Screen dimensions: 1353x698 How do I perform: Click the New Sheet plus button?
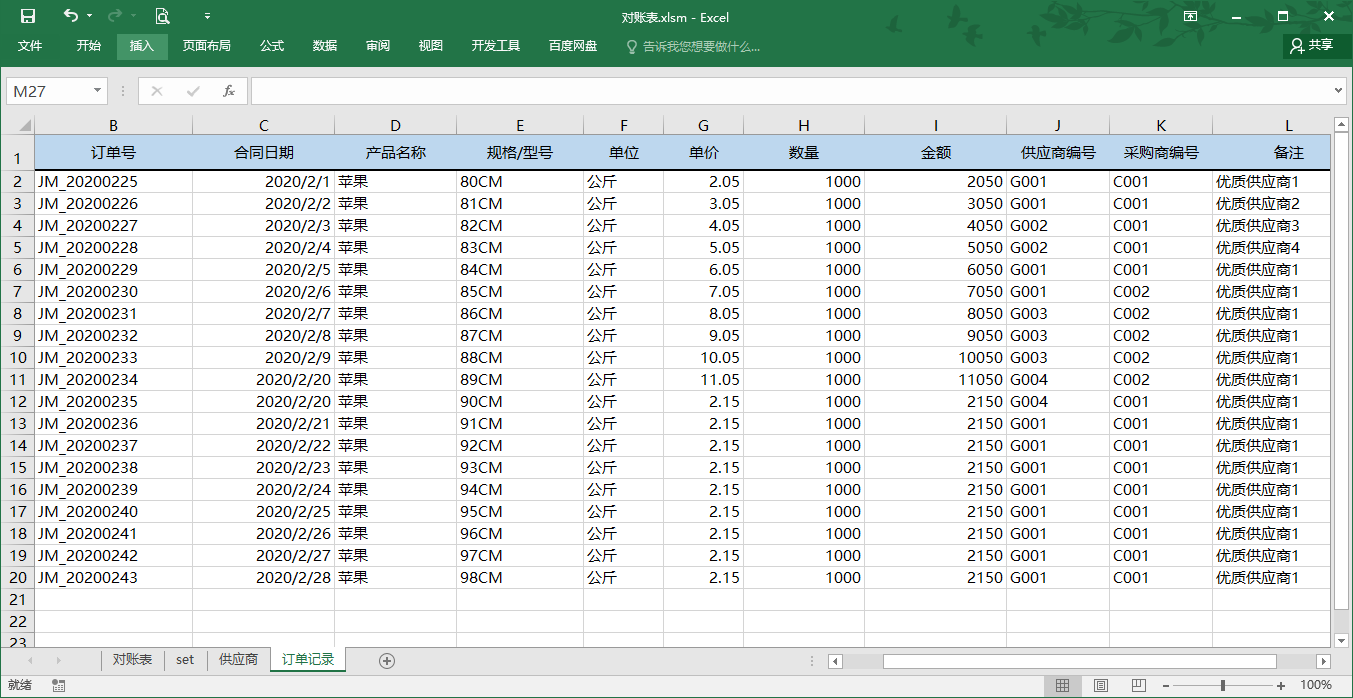click(385, 660)
